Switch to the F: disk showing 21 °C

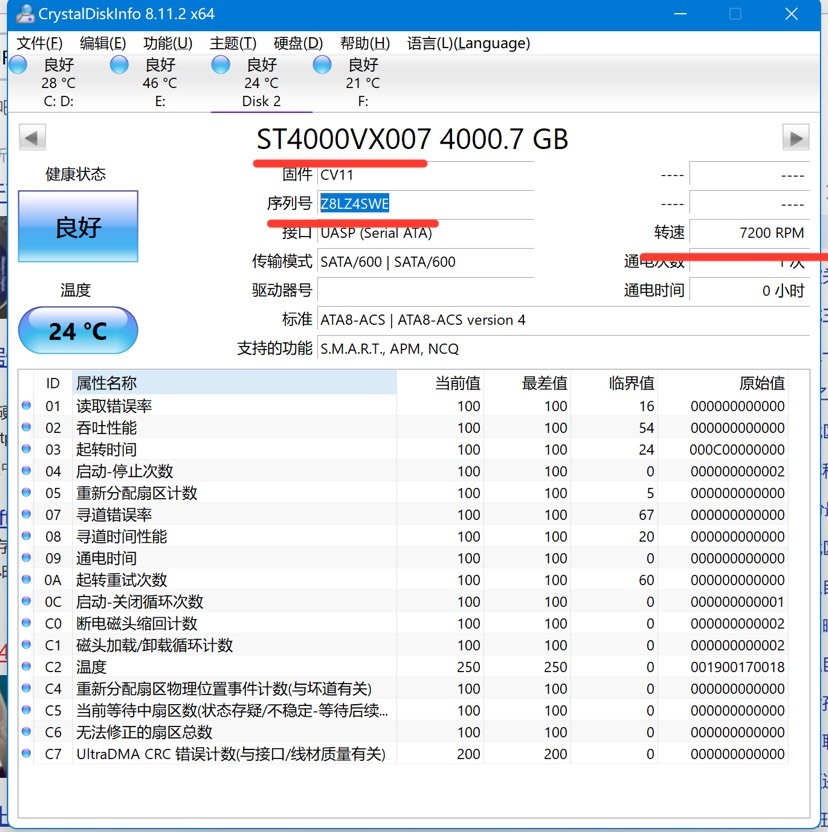pos(363,83)
